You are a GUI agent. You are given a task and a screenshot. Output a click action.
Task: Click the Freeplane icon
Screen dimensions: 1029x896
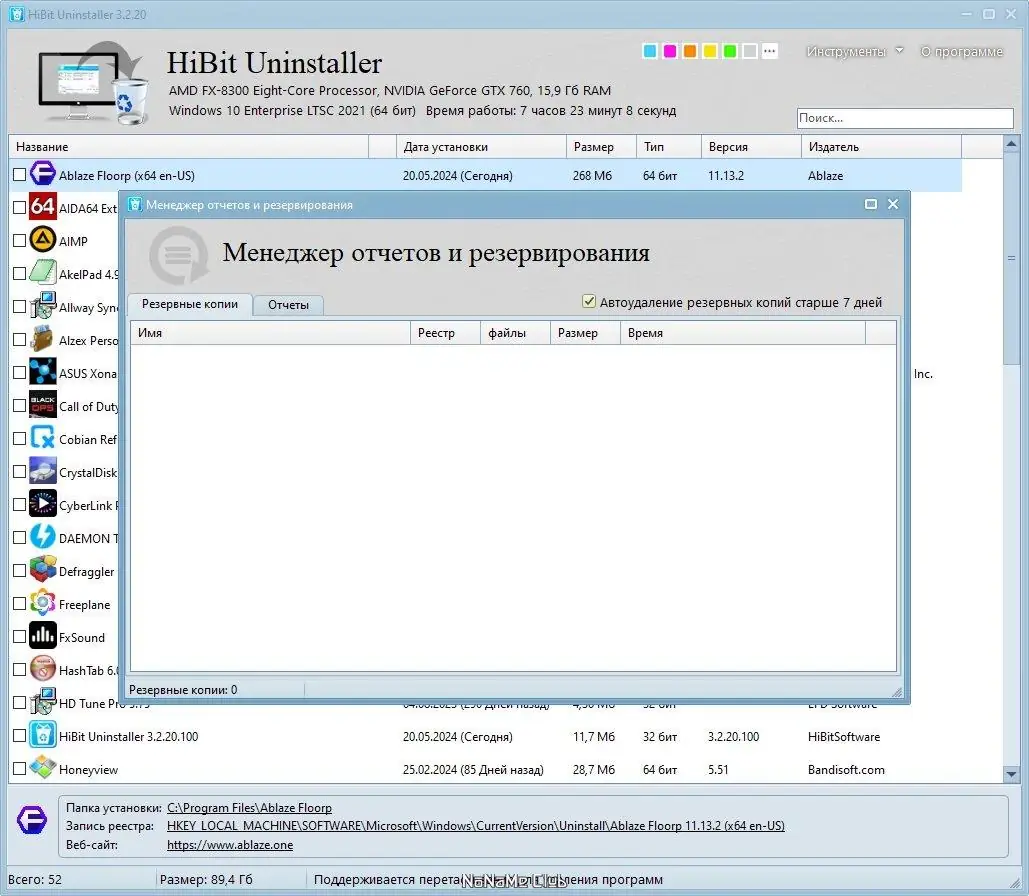[43, 603]
